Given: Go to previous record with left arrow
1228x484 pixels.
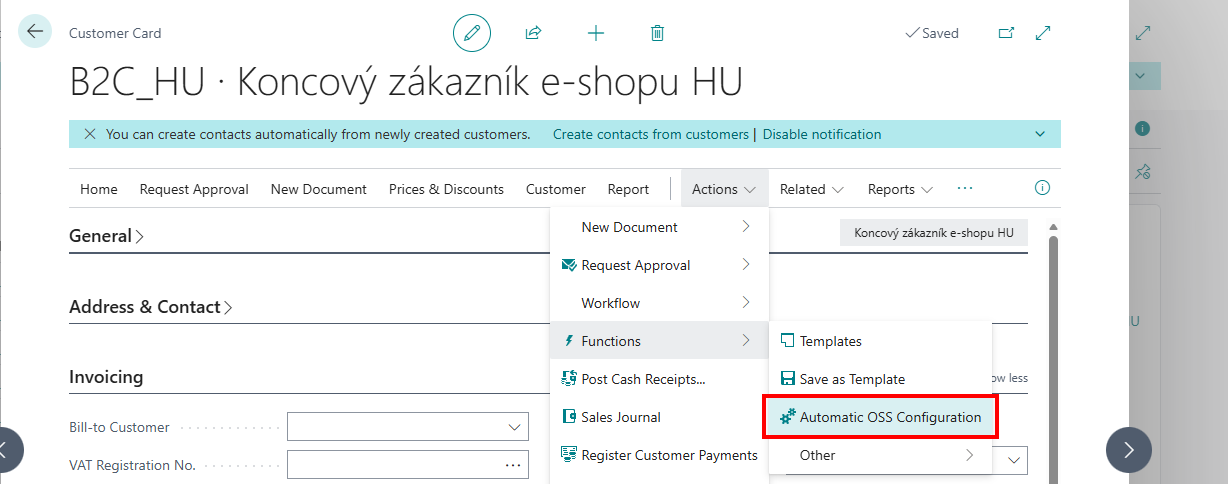Looking at the screenshot, I should [x=8, y=450].
